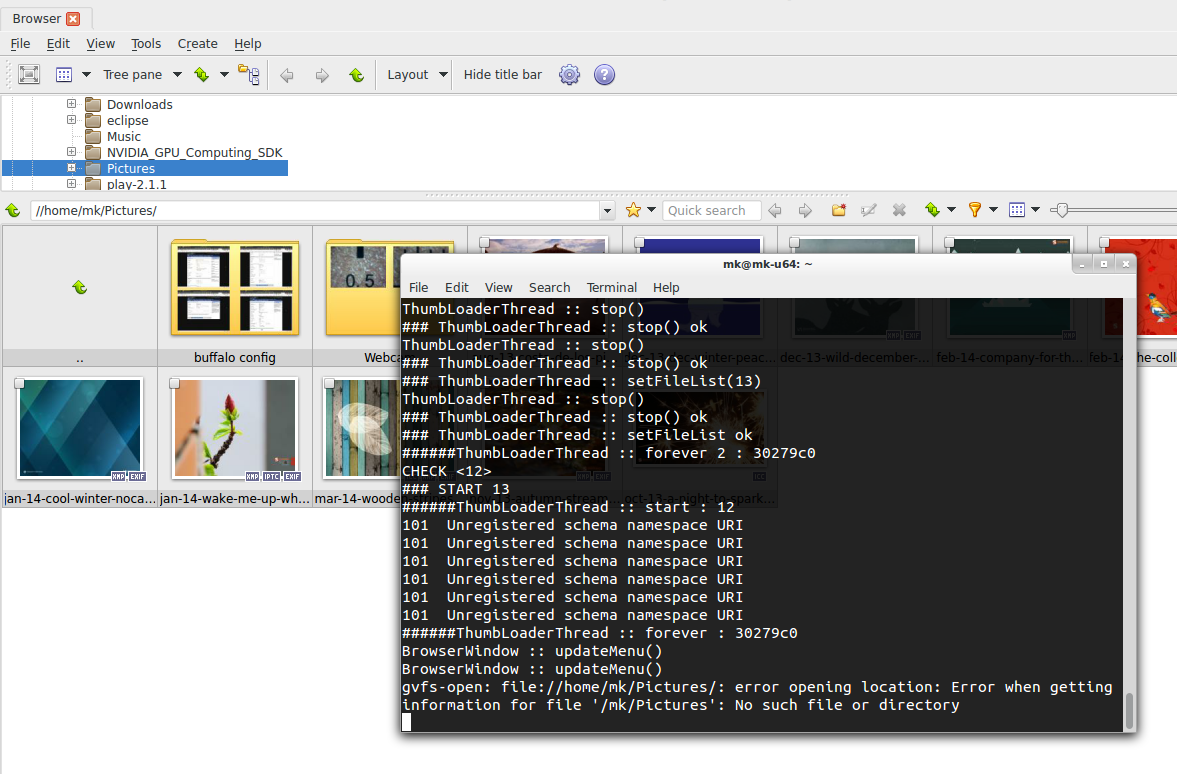
Task: Click the yellow star bookmarks icon
Action: (633, 210)
